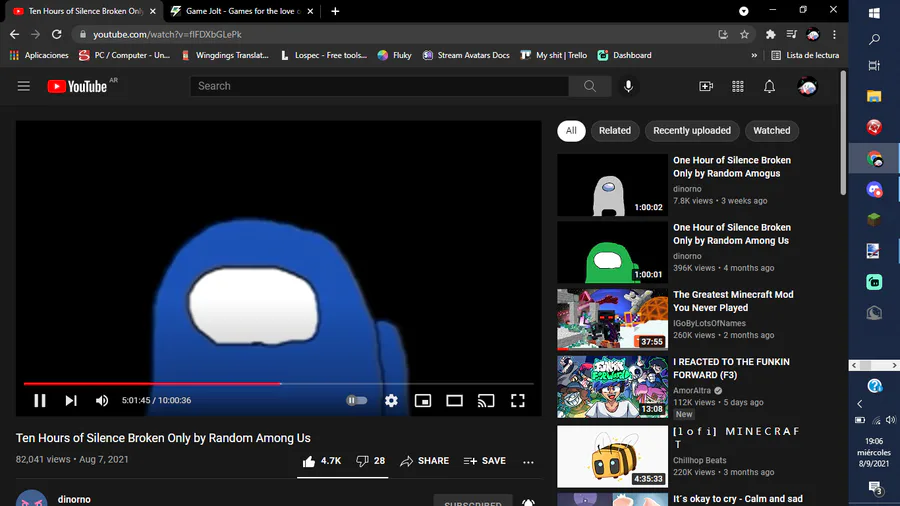Share the video
This screenshot has width=900, height=506.
(x=425, y=461)
